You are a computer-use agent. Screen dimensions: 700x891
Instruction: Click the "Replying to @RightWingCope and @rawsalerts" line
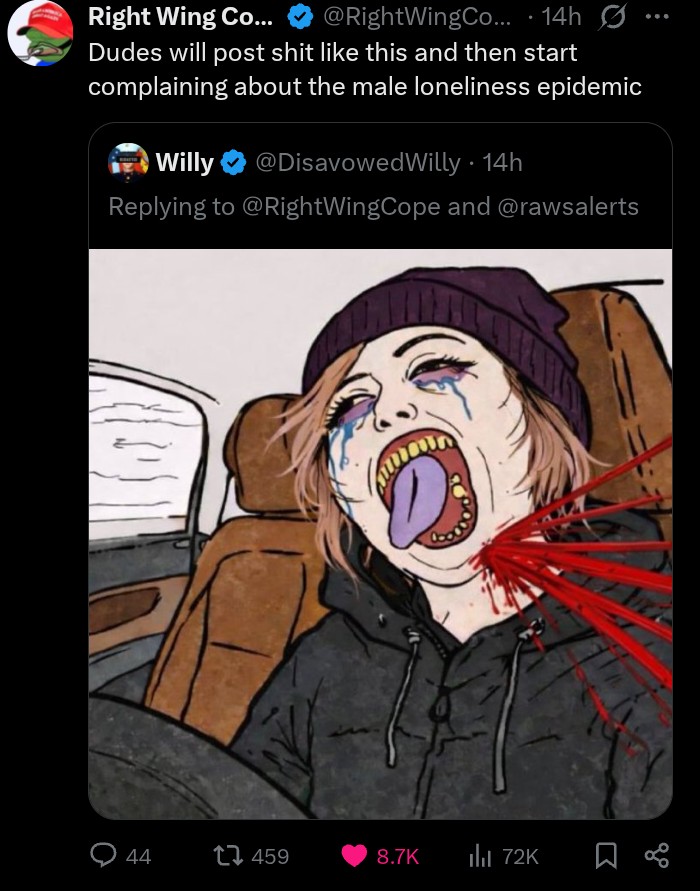(372, 206)
